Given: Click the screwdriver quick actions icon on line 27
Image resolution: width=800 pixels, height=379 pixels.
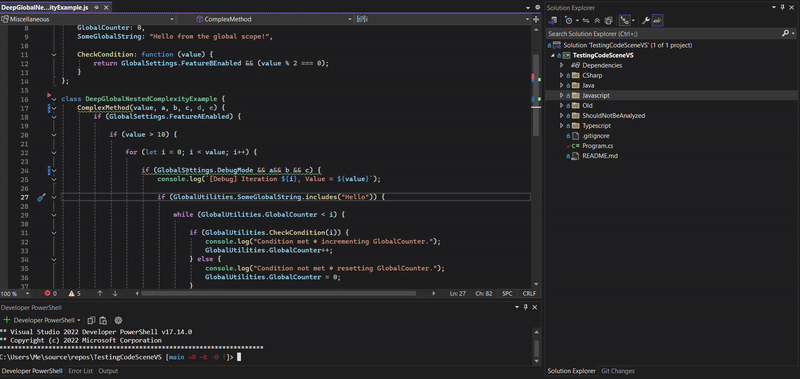Looking at the screenshot, I should [x=42, y=197].
